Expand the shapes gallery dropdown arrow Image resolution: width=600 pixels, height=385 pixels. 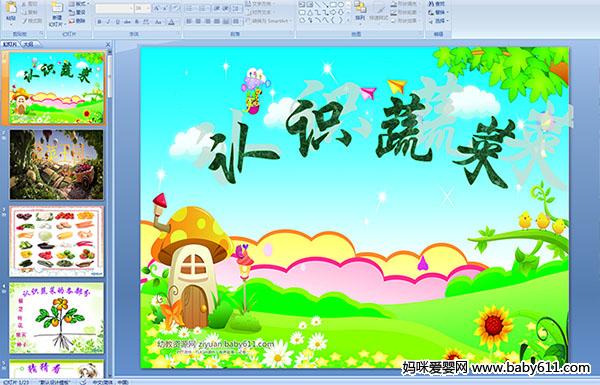click(x=349, y=20)
